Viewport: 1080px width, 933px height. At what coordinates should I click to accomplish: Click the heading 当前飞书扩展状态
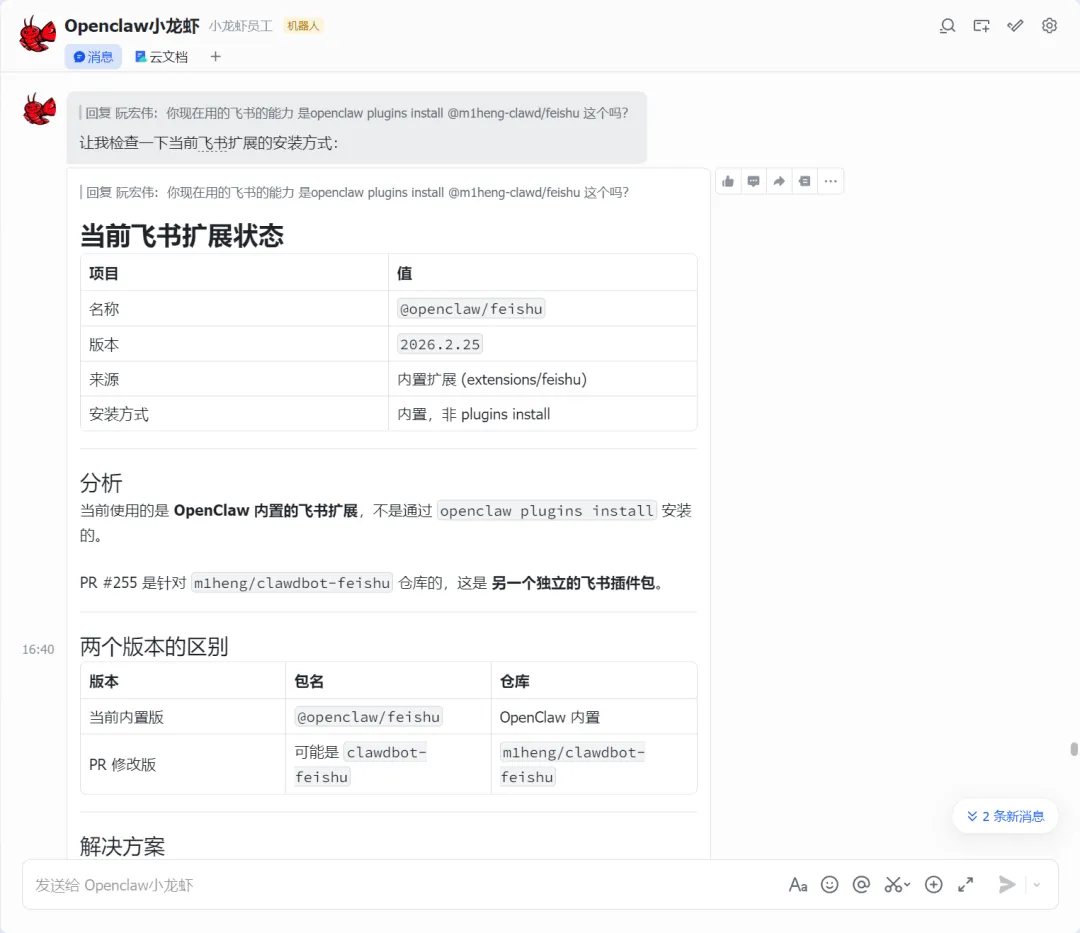[182, 235]
